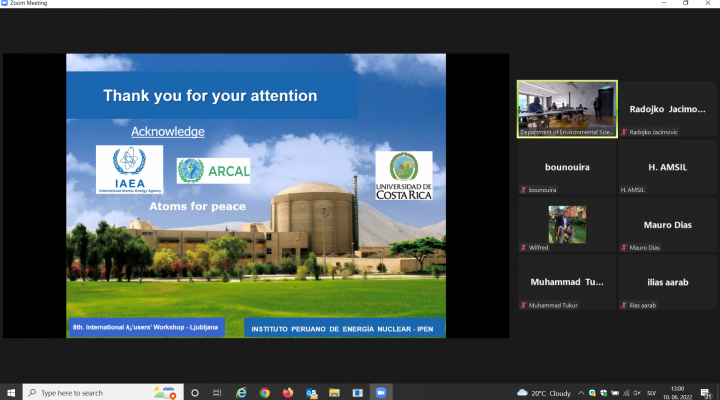Click the Acknowledge link on the slide
This screenshot has width=720, height=400.
pyautogui.click(x=168, y=132)
